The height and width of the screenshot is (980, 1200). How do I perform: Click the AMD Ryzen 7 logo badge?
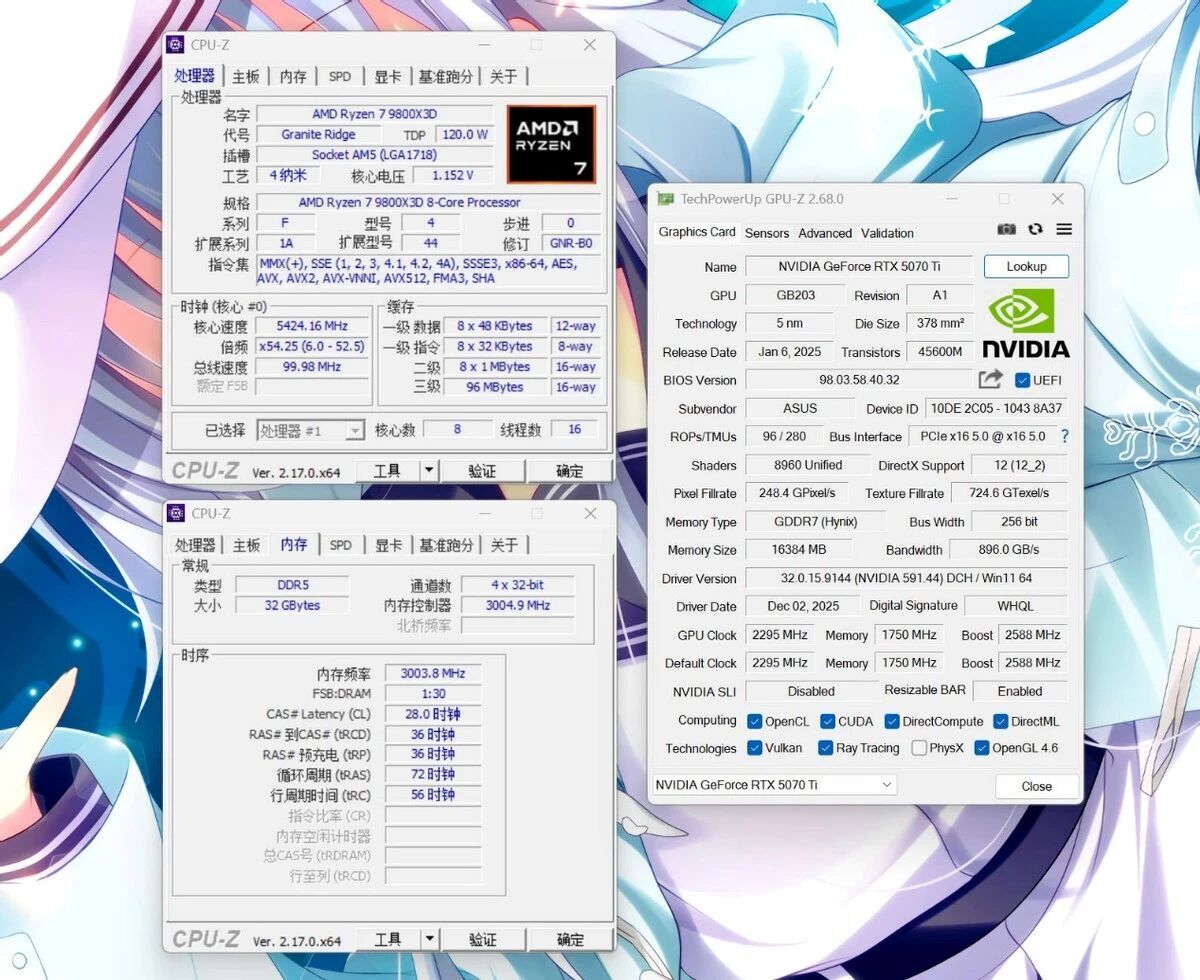(x=551, y=144)
